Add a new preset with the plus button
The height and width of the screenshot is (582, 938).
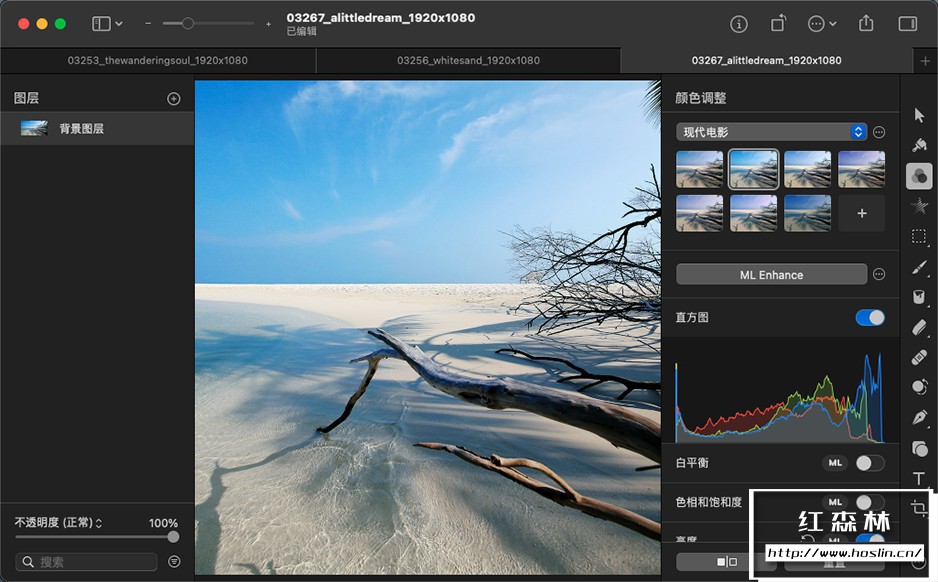[861, 212]
